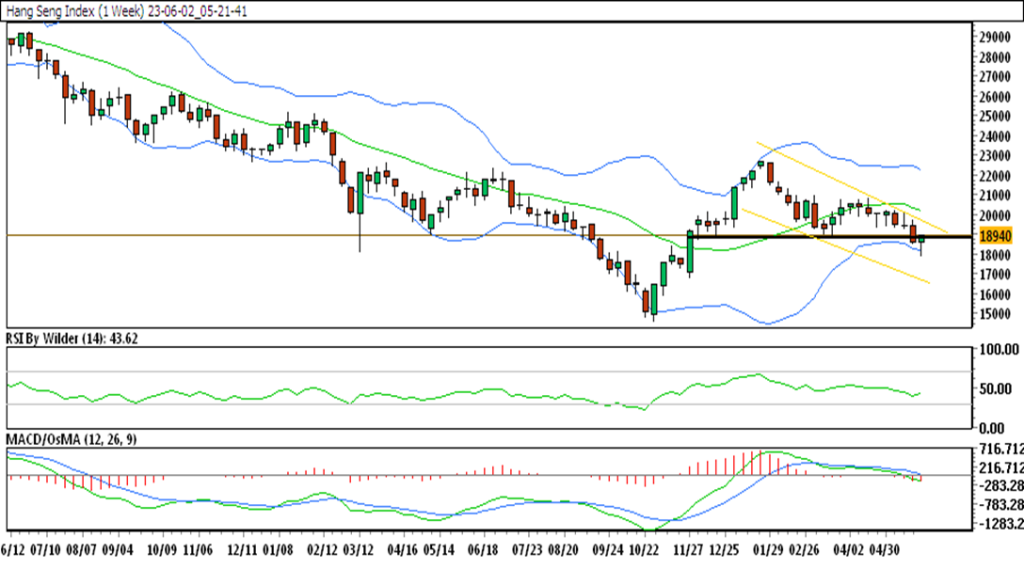The image size is (1024, 585).
Task: Click the MACD -783.28 scale value
Action: pos(1001,505)
